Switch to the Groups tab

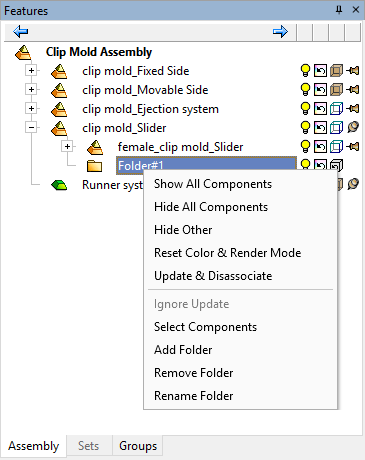click(138, 446)
